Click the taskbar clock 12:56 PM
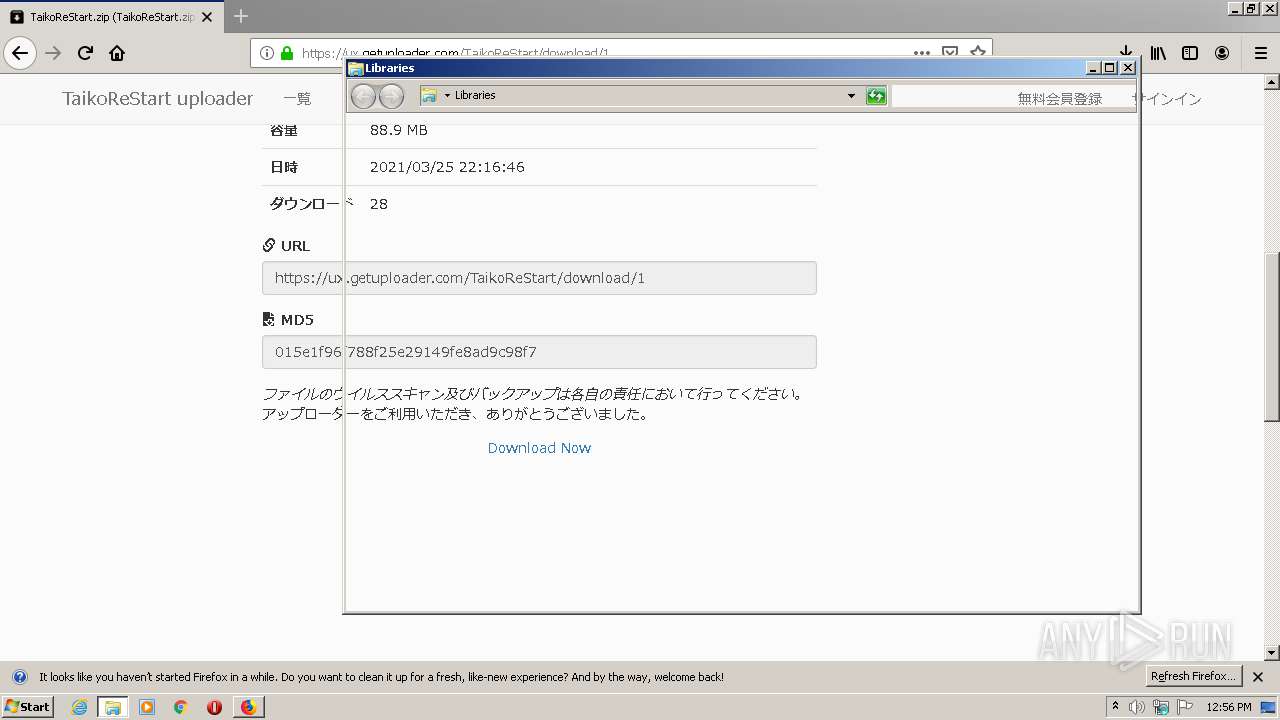Image resolution: width=1280 pixels, height=720 pixels. [x=1229, y=707]
